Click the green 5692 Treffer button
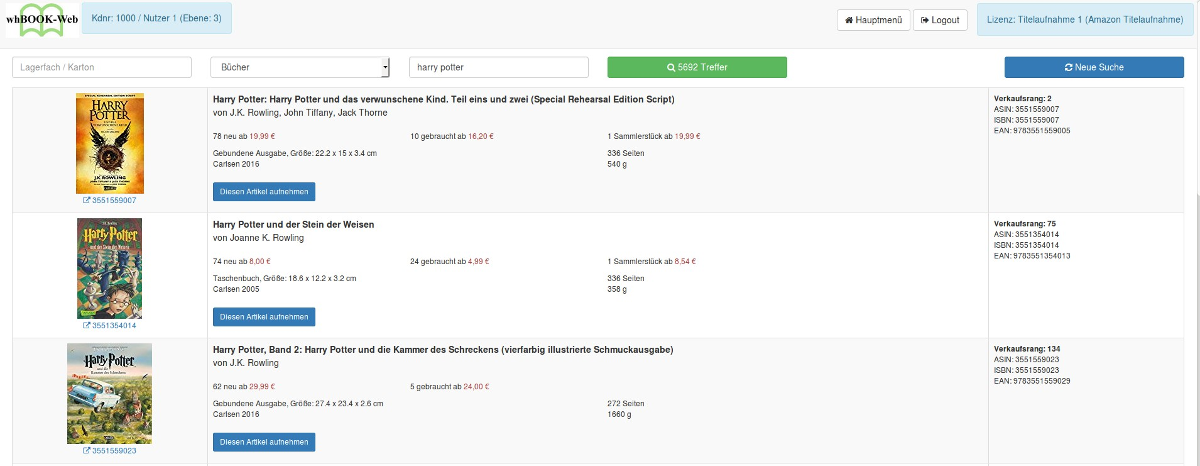The height and width of the screenshot is (466, 1200). click(x=697, y=67)
